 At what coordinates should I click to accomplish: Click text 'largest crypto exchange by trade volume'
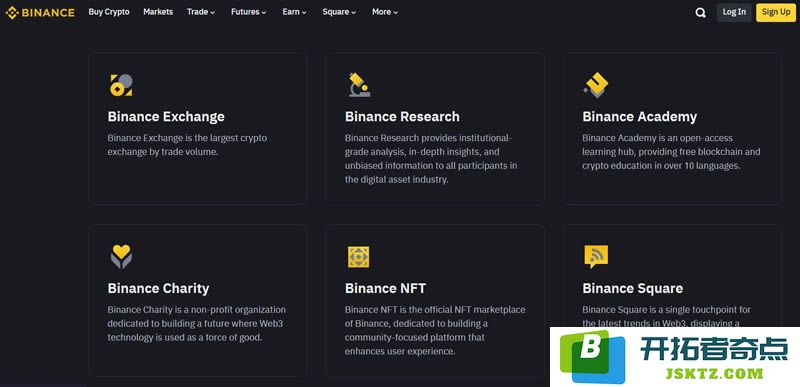click(187, 145)
